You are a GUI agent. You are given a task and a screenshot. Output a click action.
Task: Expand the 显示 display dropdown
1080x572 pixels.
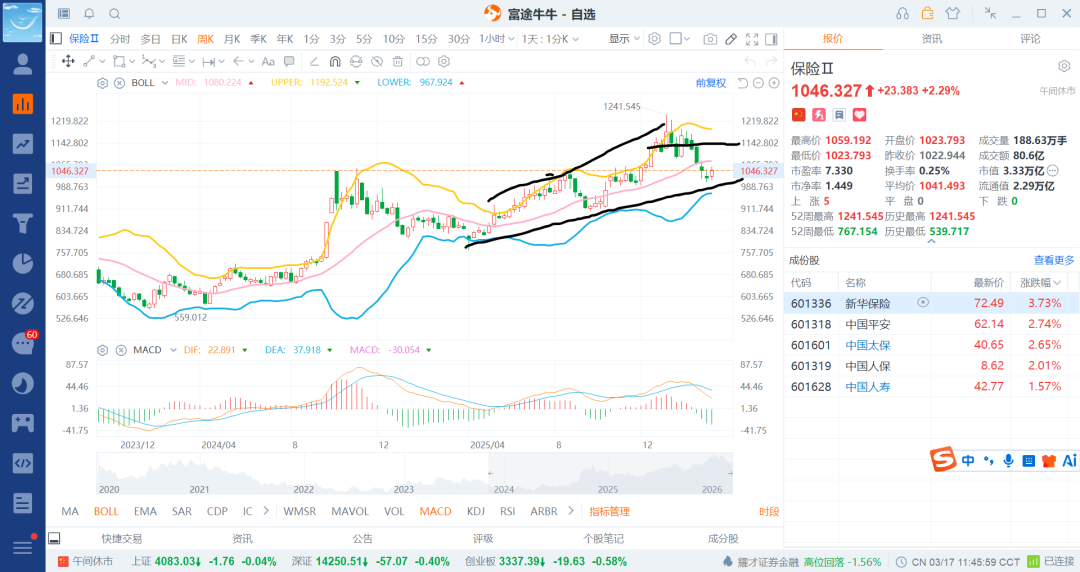[x=625, y=39]
